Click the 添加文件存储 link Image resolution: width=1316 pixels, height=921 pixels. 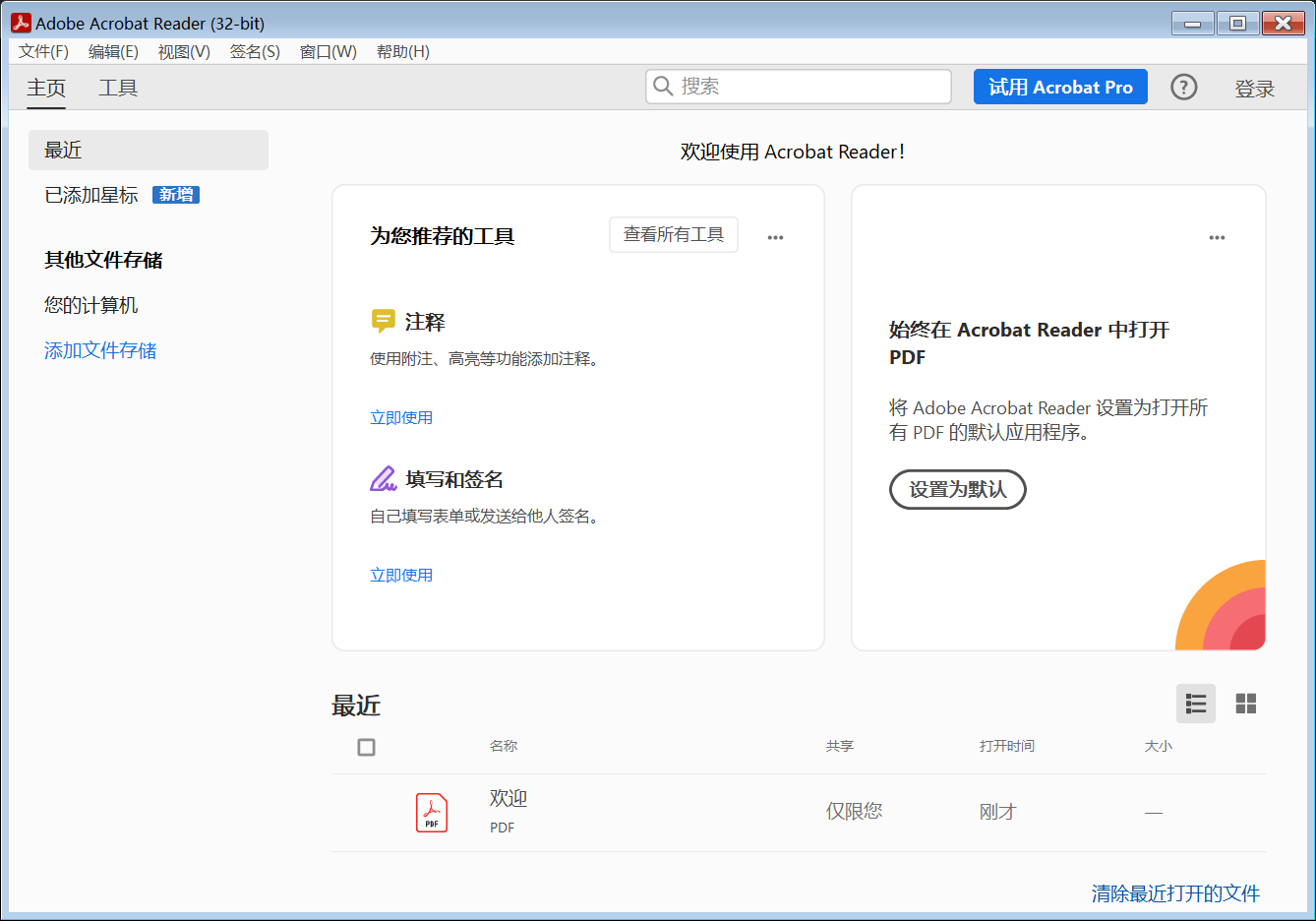click(100, 350)
